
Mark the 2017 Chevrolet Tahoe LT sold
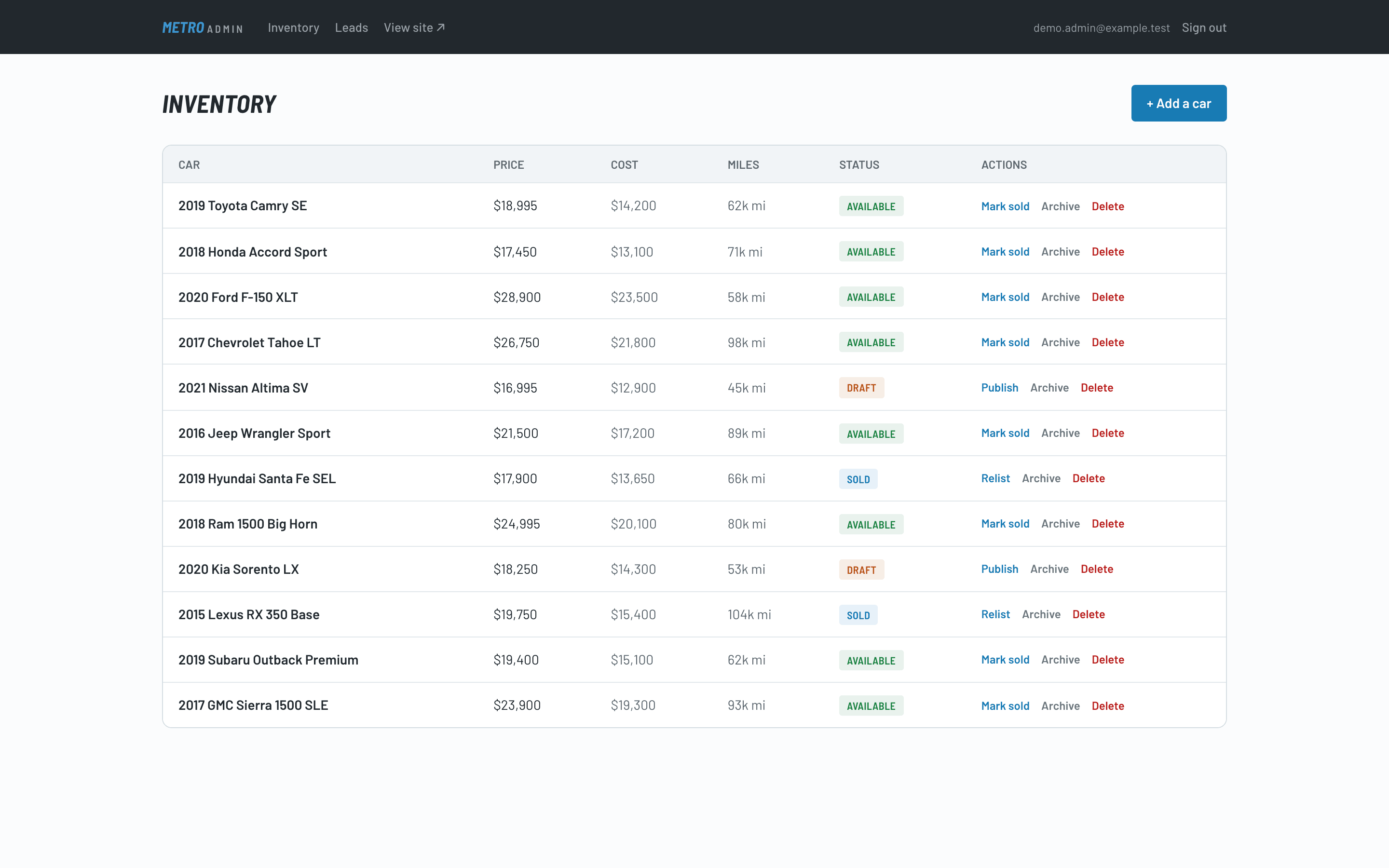(x=1005, y=342)
